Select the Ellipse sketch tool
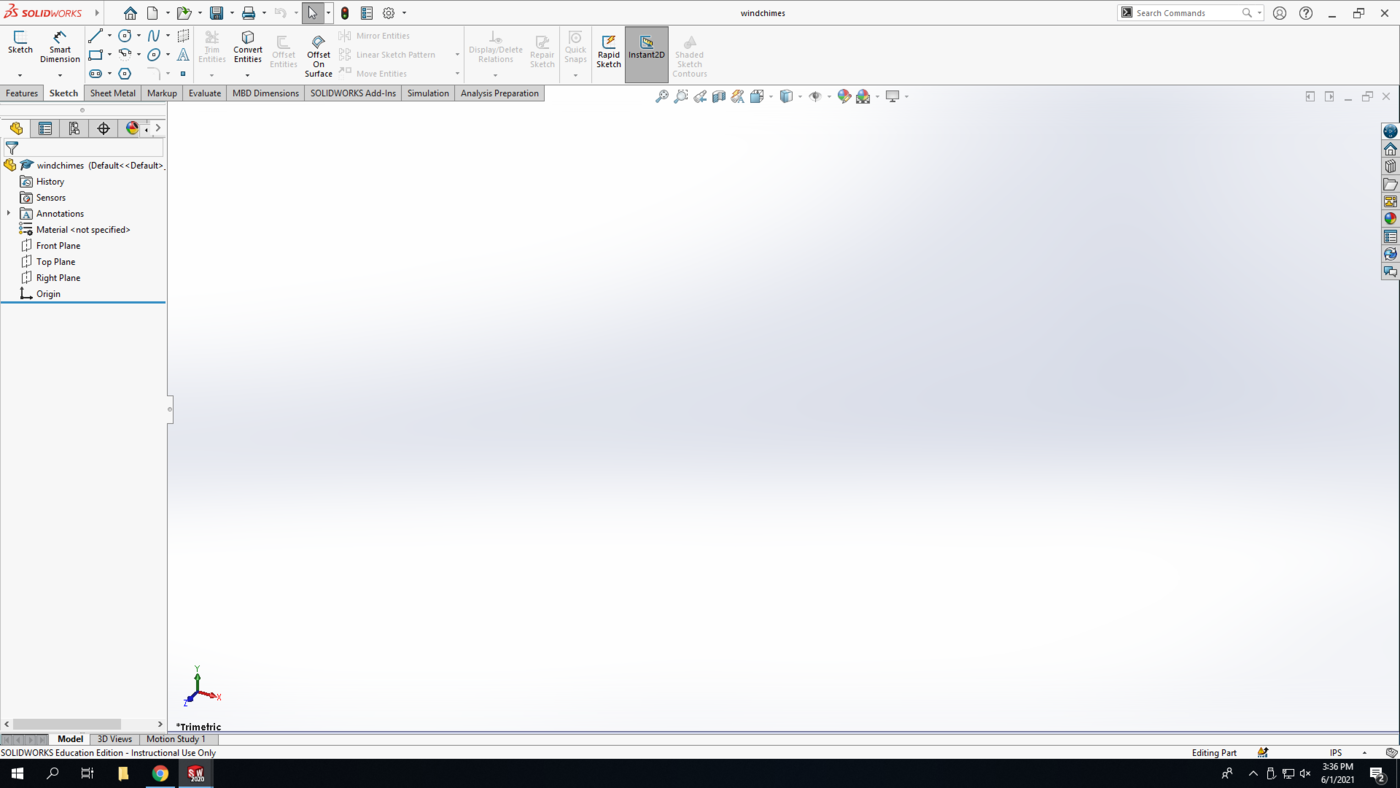 pos(154,55)
